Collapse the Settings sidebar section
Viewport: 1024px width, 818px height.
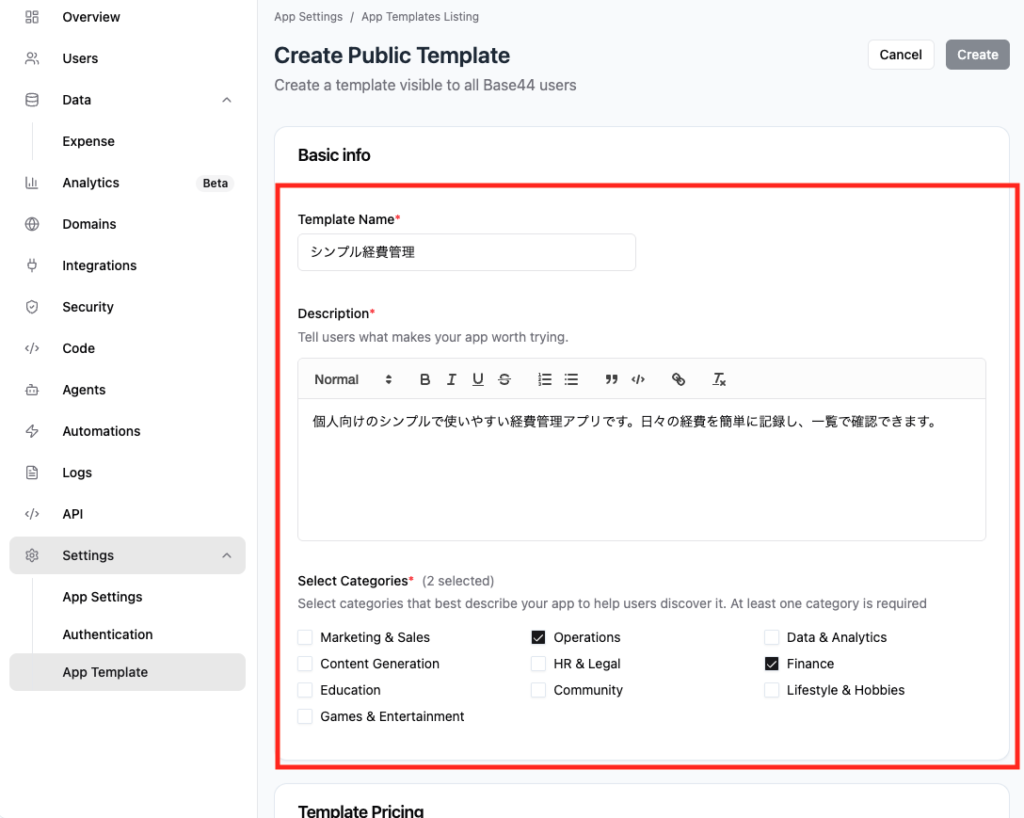tap(227, 555)
